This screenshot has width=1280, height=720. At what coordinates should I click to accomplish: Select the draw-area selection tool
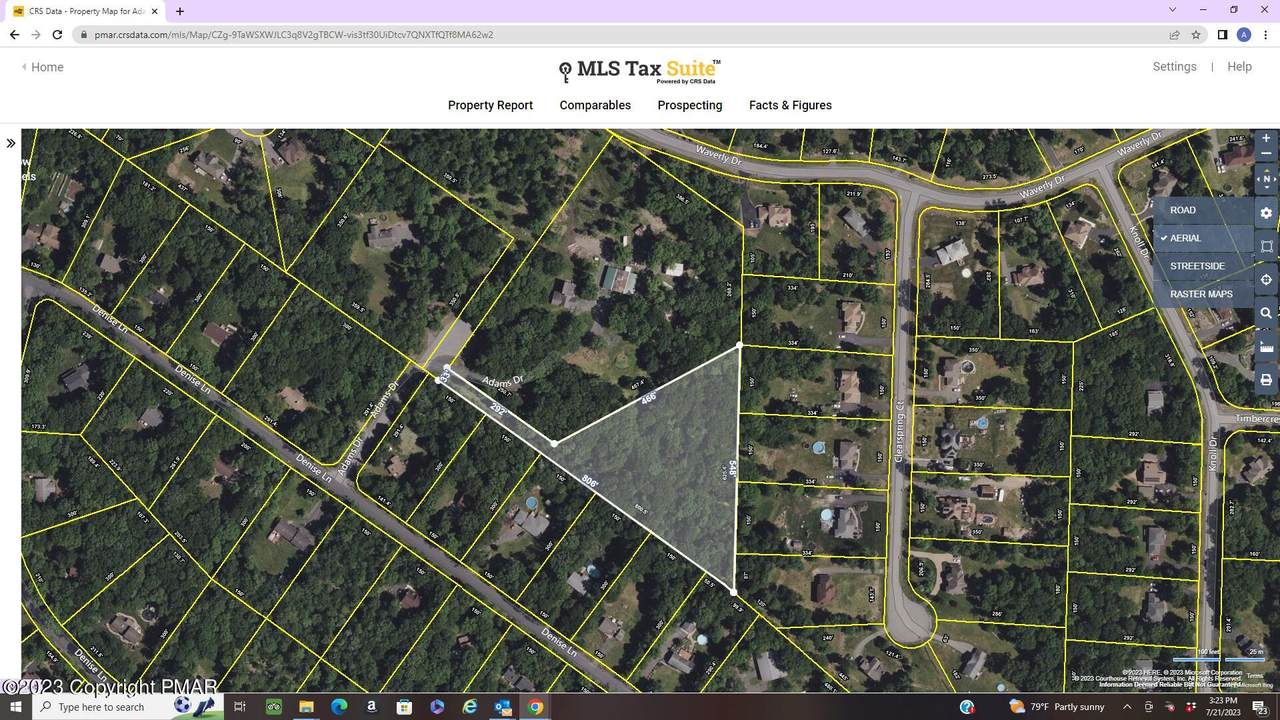click(1266, 246)
